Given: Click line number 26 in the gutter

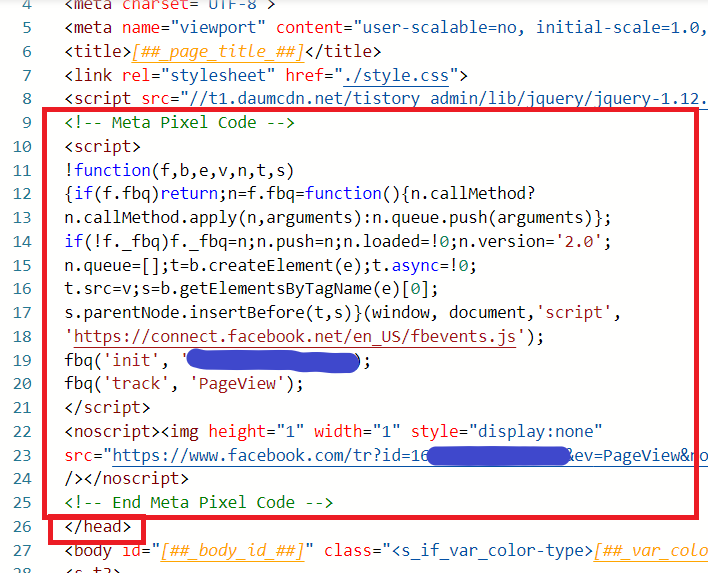Looking at the screenshot, I should click(22, 526).
